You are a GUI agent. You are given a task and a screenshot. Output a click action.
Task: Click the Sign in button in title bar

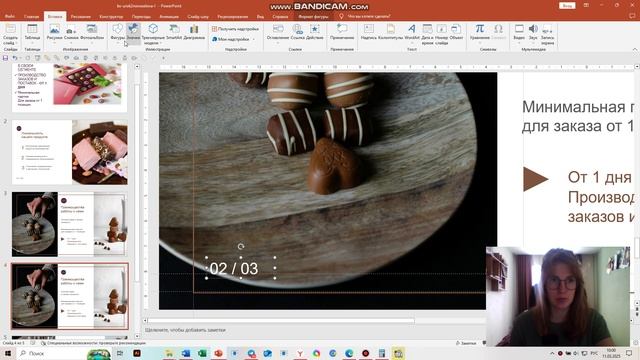[567, 6]
